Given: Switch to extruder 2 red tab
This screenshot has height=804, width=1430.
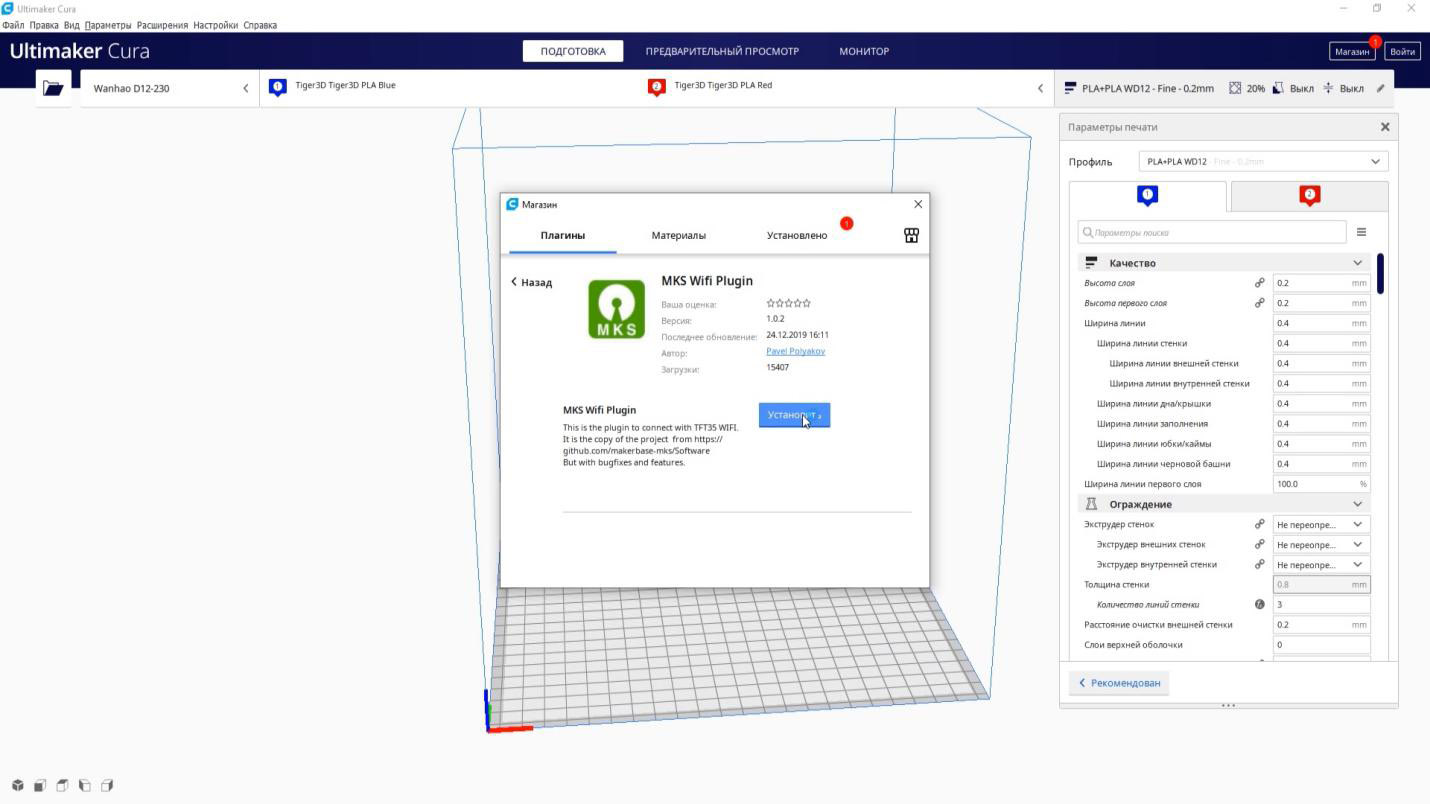Looking at the screenshot, I should tap(1309, 196).
